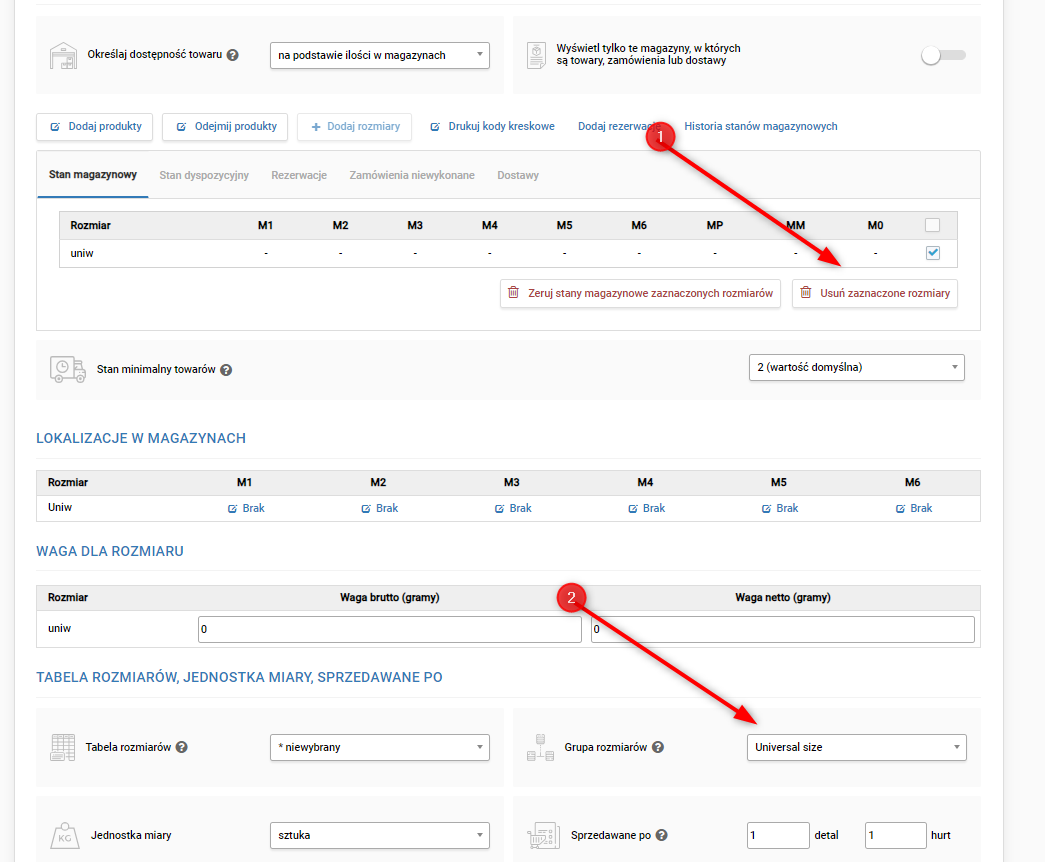Click the KG weight icon by Jednostka miary
Screen dimensions: 1045x862
(65, 835)
